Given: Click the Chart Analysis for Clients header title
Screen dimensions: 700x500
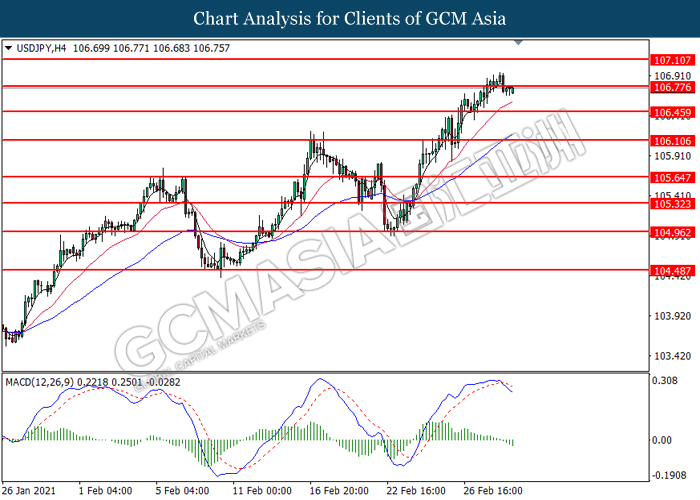Looking at the screenshot, I should (350, 18).
